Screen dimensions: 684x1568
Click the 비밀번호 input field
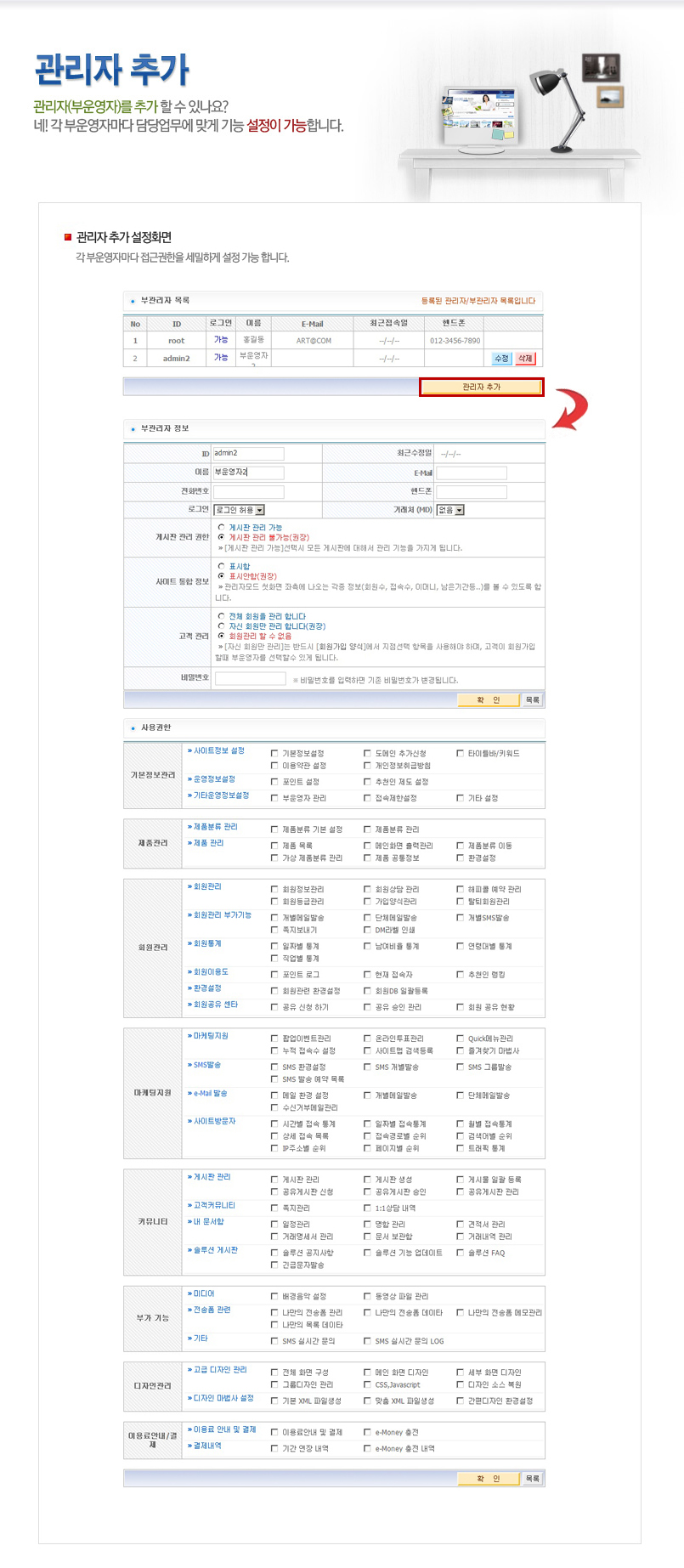point(250,678)
